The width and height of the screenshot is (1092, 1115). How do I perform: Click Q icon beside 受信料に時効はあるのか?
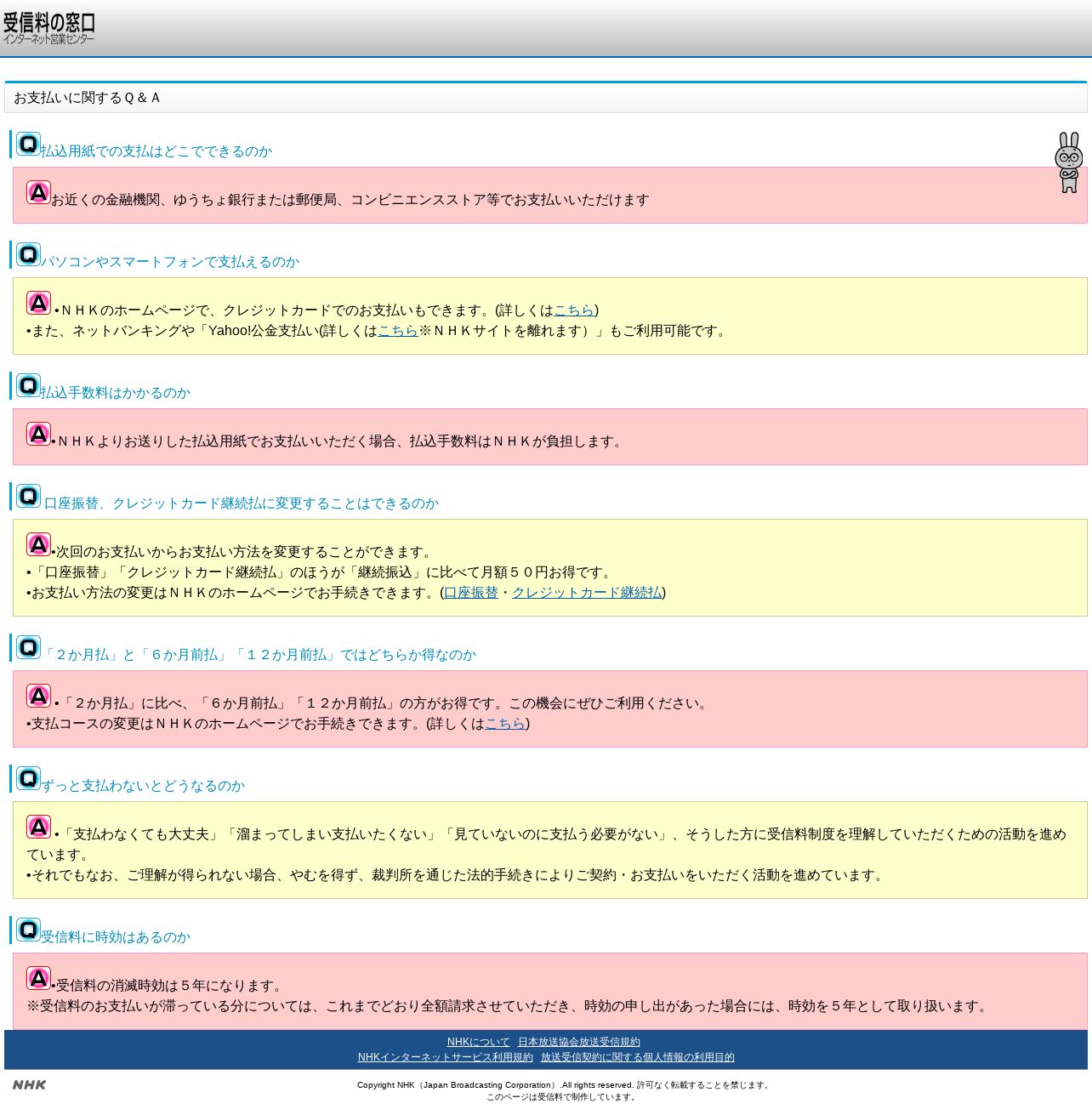pyautogui.click(x=28, y=930)
